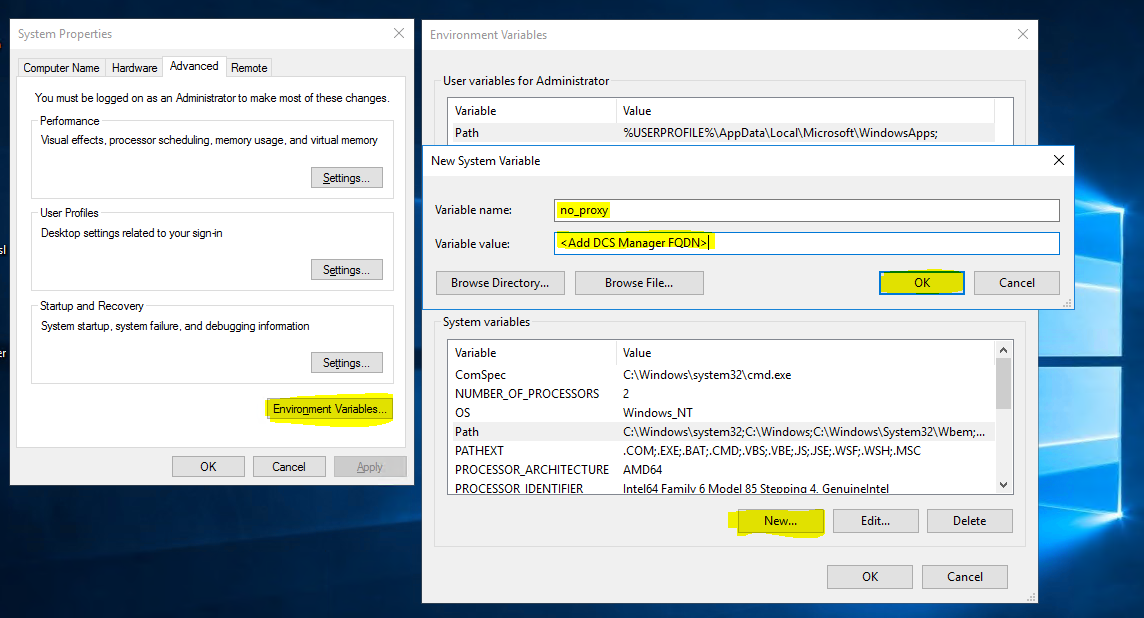The image size is (1144, 618).
Task: Click the Variable value input field
Action: (806, 243)
